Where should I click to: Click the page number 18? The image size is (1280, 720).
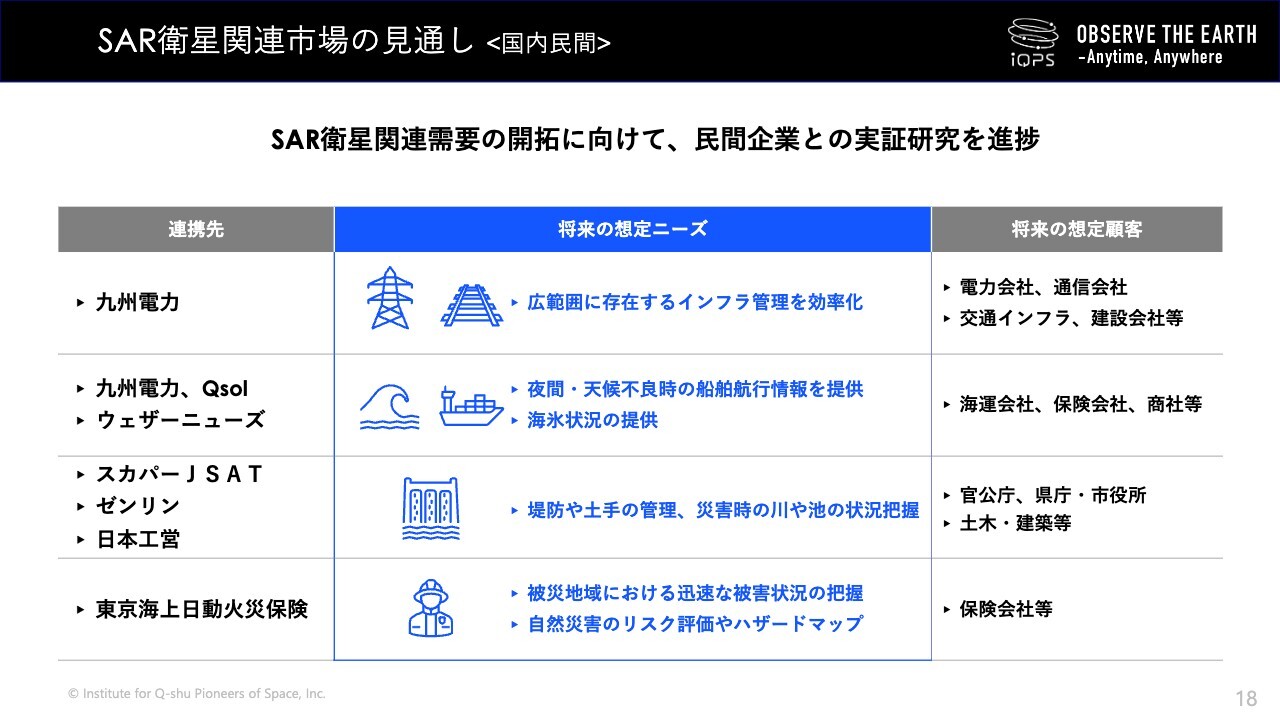click(x=1246, y=698)
